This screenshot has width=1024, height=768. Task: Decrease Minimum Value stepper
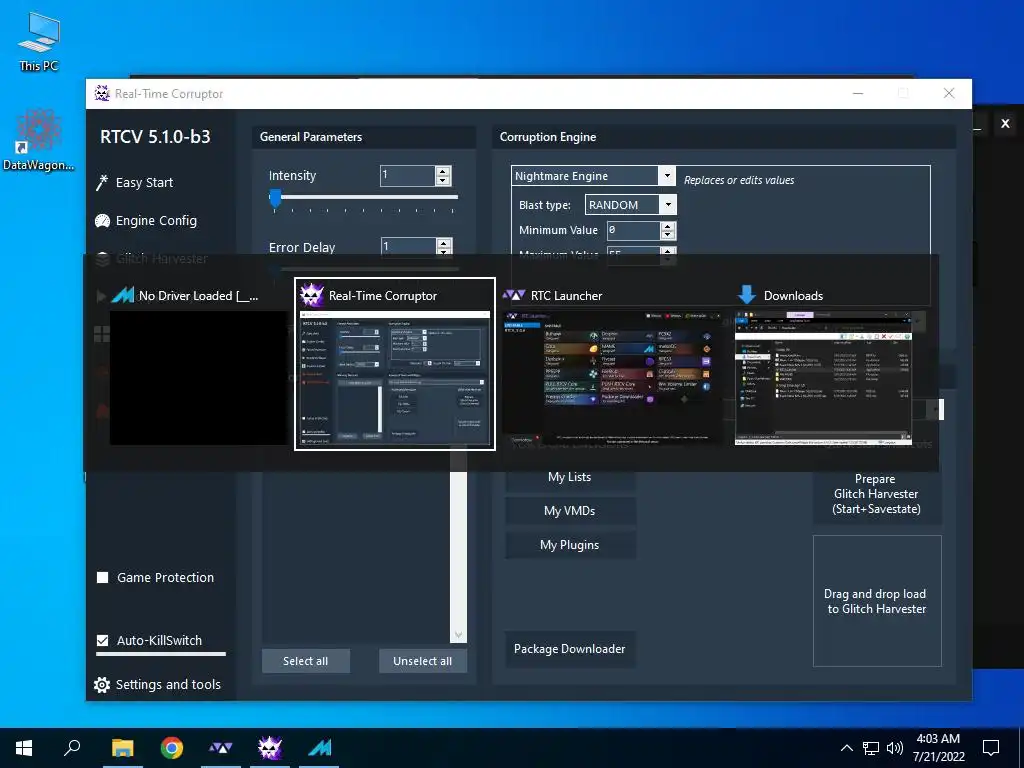pos(667,234)
